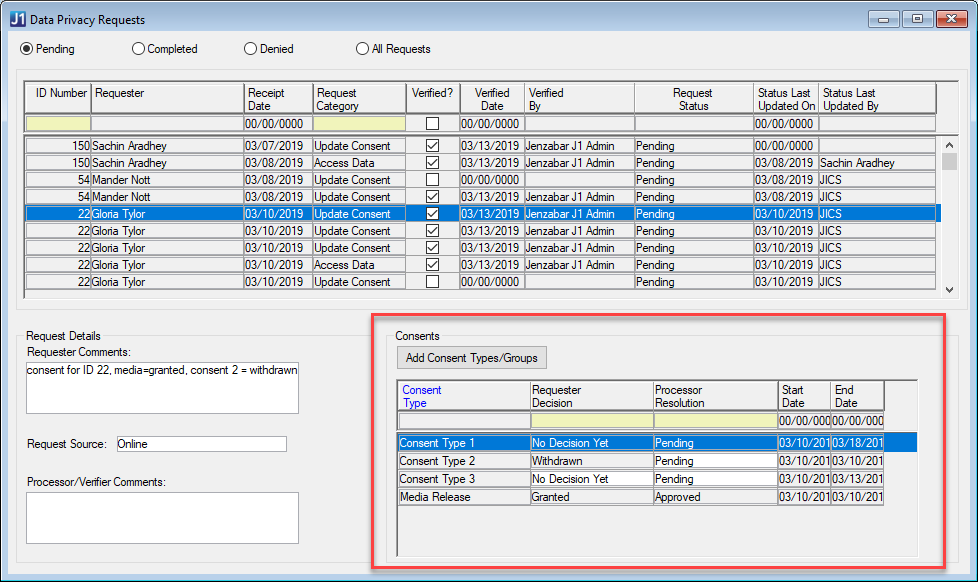Show All Requests radio option
978x582 pixels.
coord(363,49)
